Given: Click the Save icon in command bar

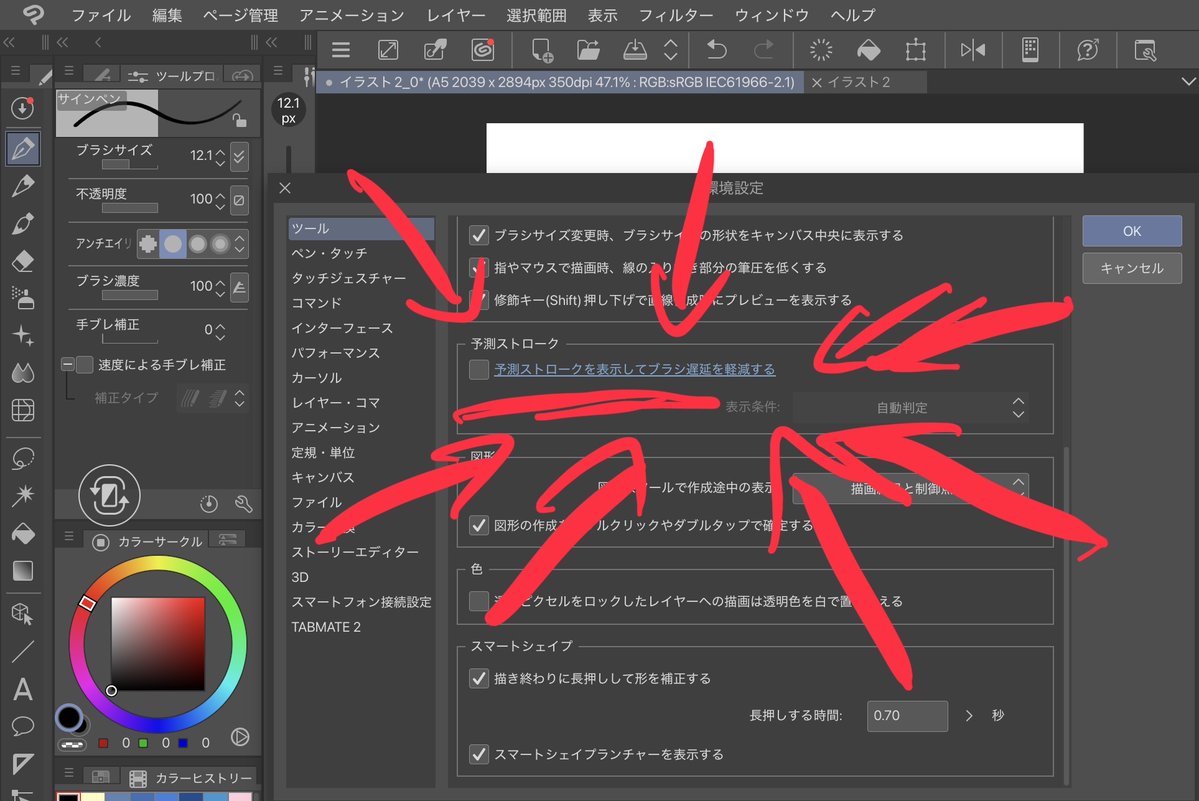Looking at the screenshot, I should pos(635,50).
